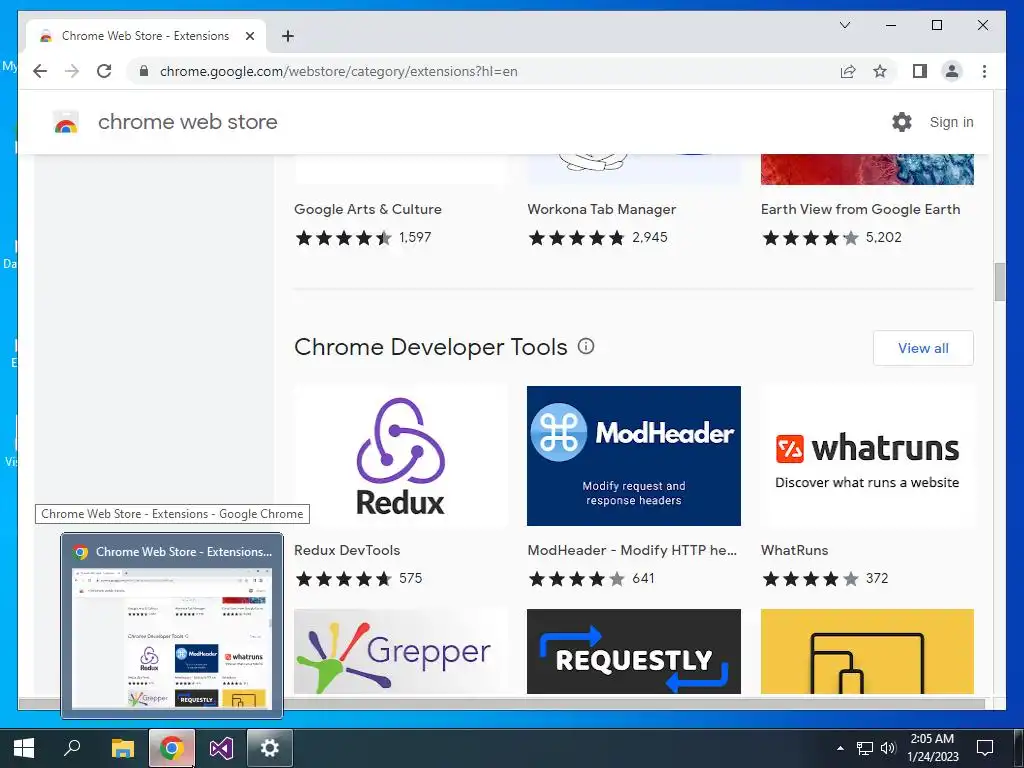
Task: Click the browser forward arrow
Action: pyautogui.click(x=72, y=71)
